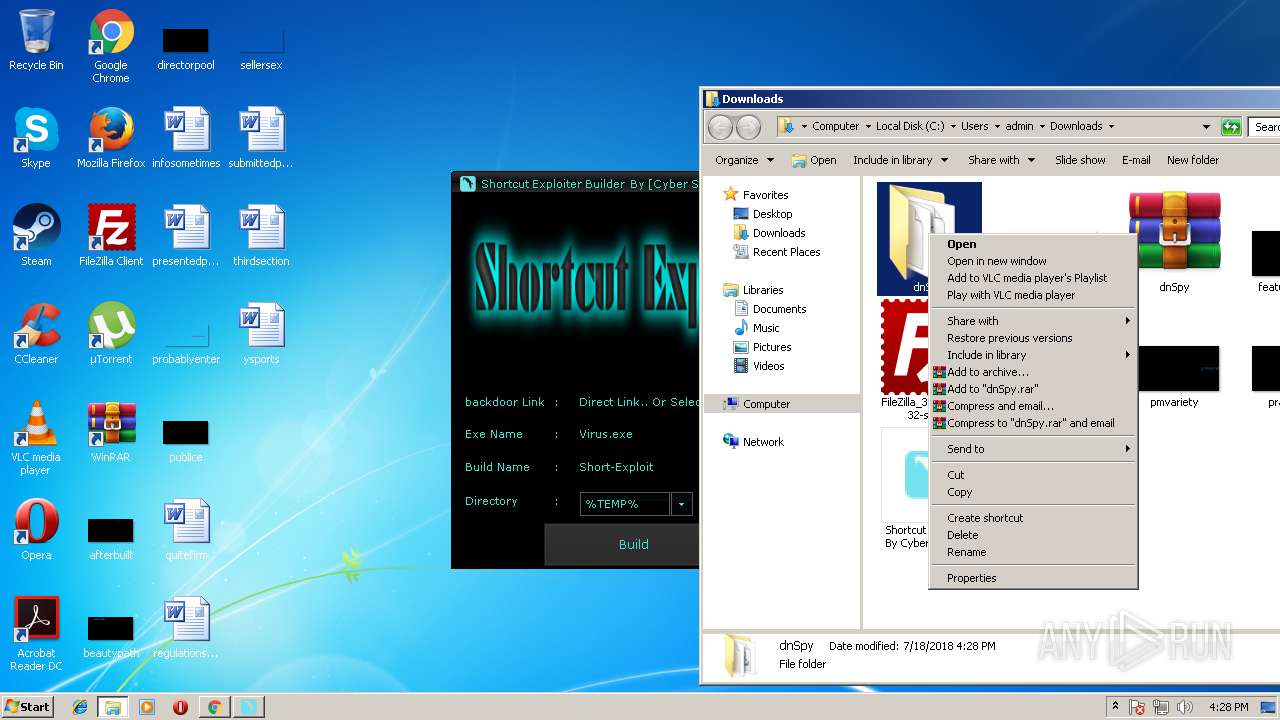Open the thirdsection Word document

tap(261, 236)
